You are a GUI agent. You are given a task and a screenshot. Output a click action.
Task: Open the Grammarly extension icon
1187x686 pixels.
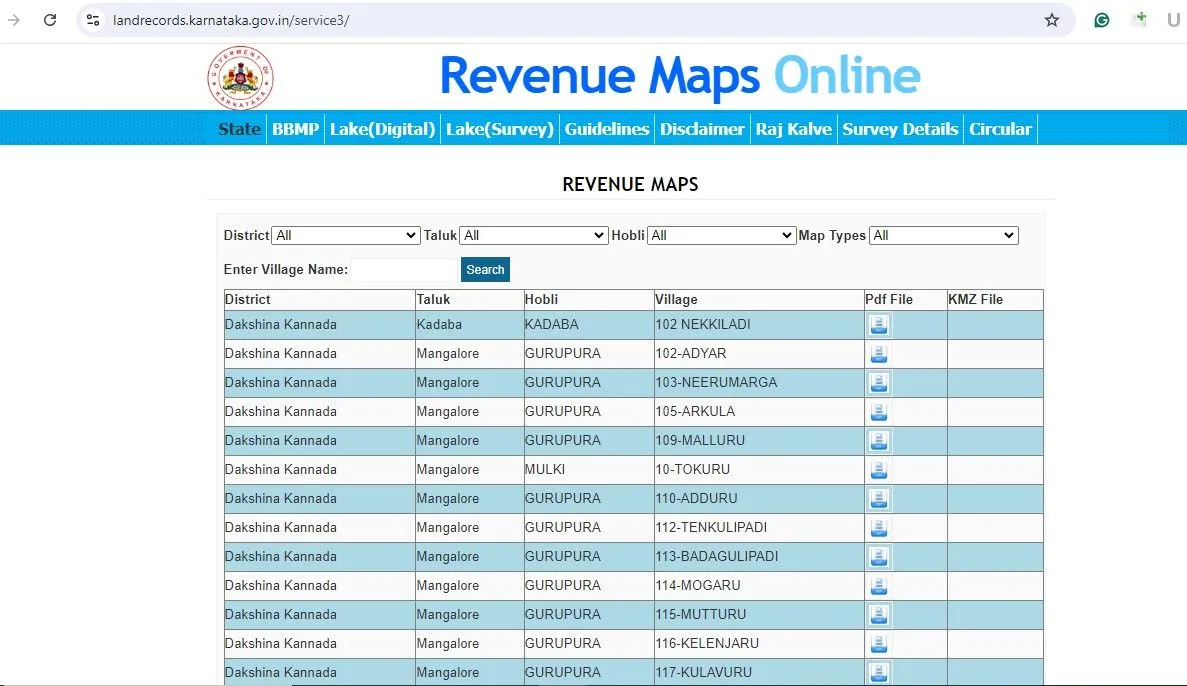point(1102,20)
